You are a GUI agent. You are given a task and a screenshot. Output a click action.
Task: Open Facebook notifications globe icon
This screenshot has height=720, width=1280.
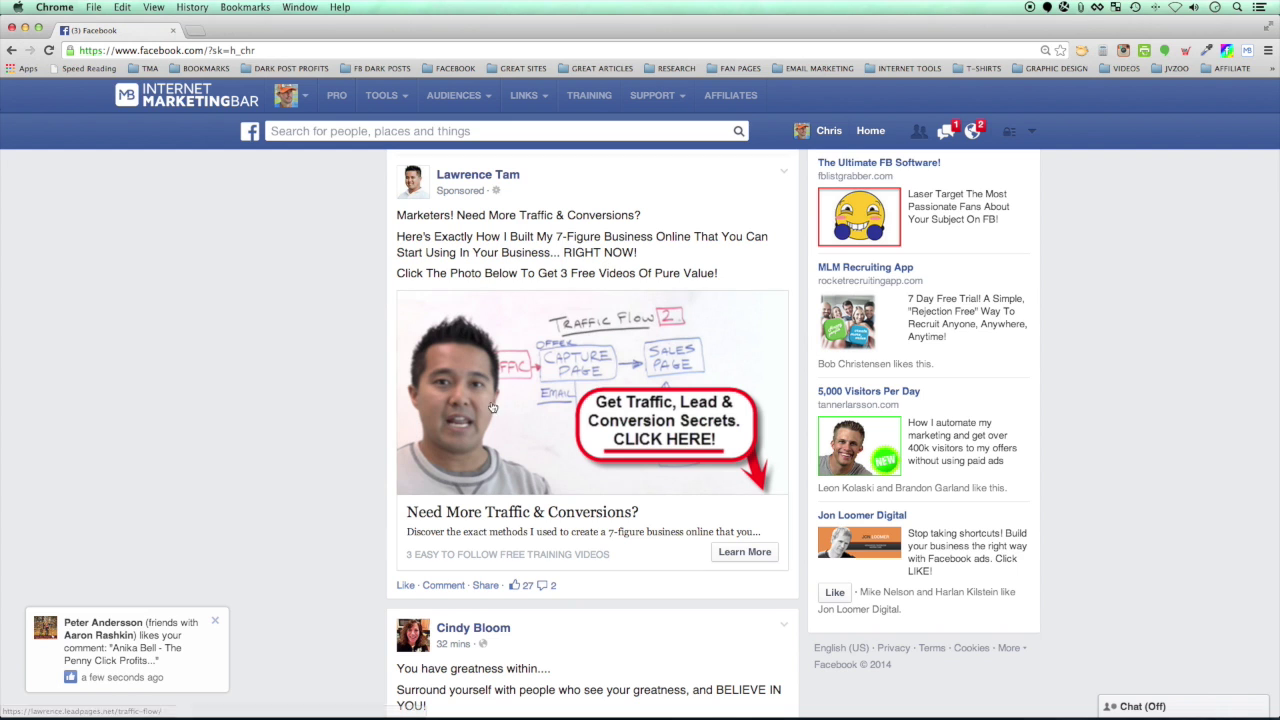coord(972,131)
